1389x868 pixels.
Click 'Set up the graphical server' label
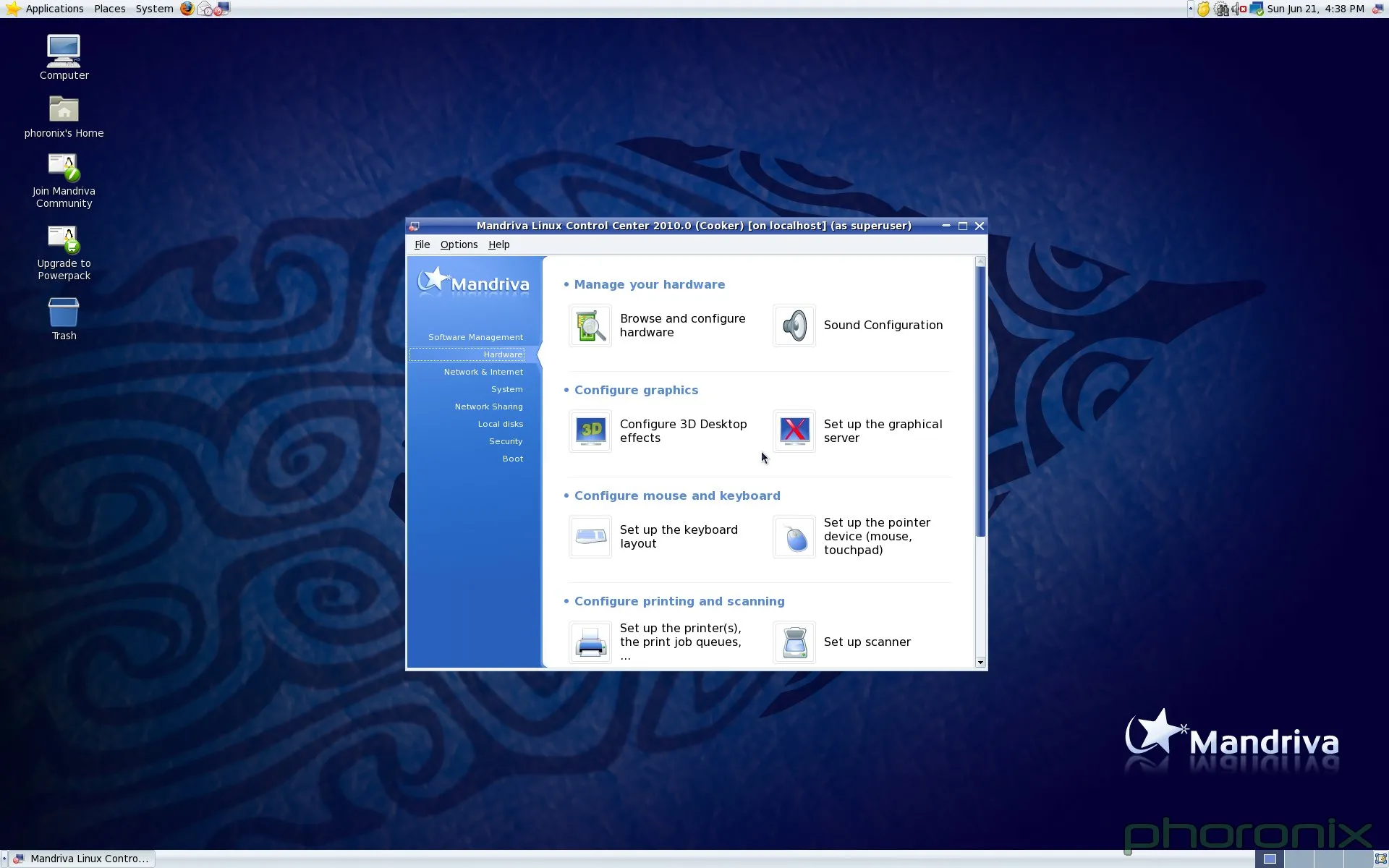pos(883,431)
